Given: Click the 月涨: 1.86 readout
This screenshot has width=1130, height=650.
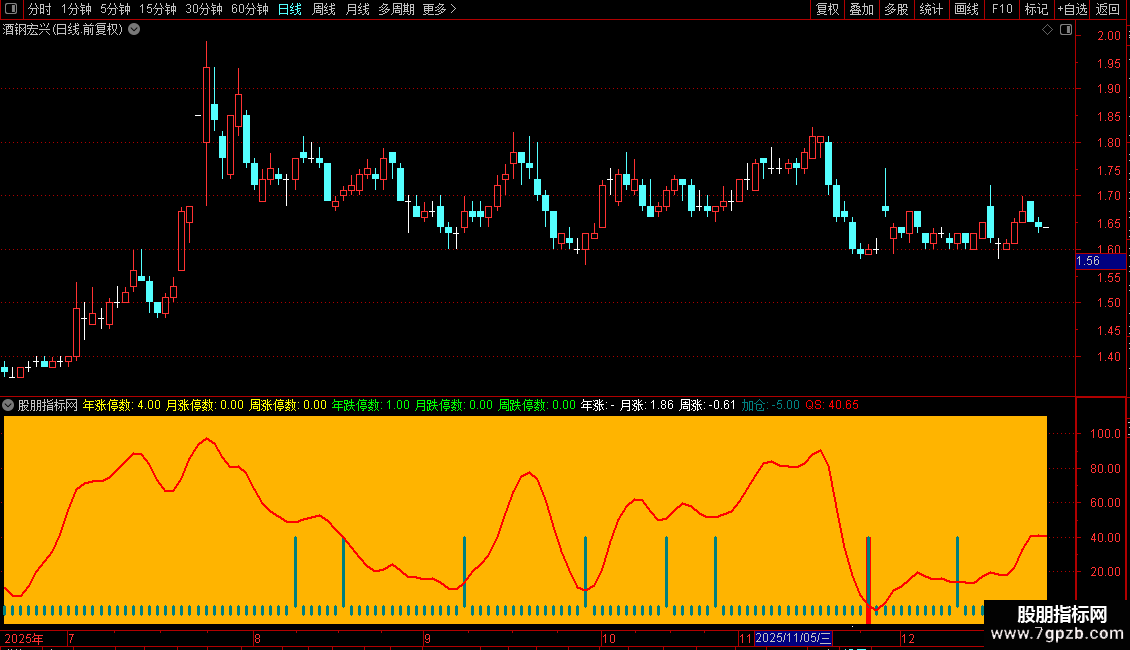Looking at the screenshot, I should pyautogui.click(x=646, y=405).
